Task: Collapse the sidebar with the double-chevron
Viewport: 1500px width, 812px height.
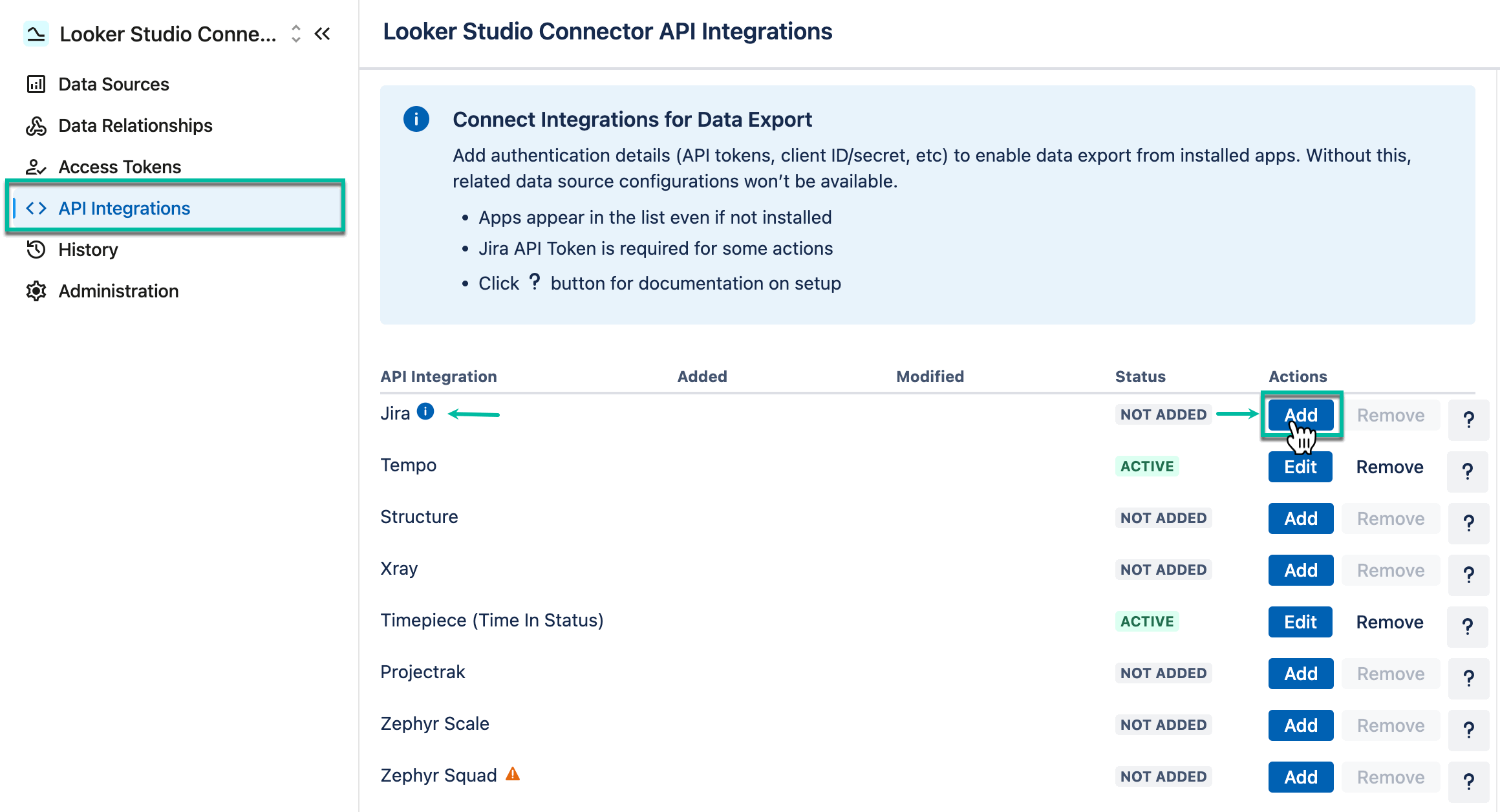Action: pos(323,34)
